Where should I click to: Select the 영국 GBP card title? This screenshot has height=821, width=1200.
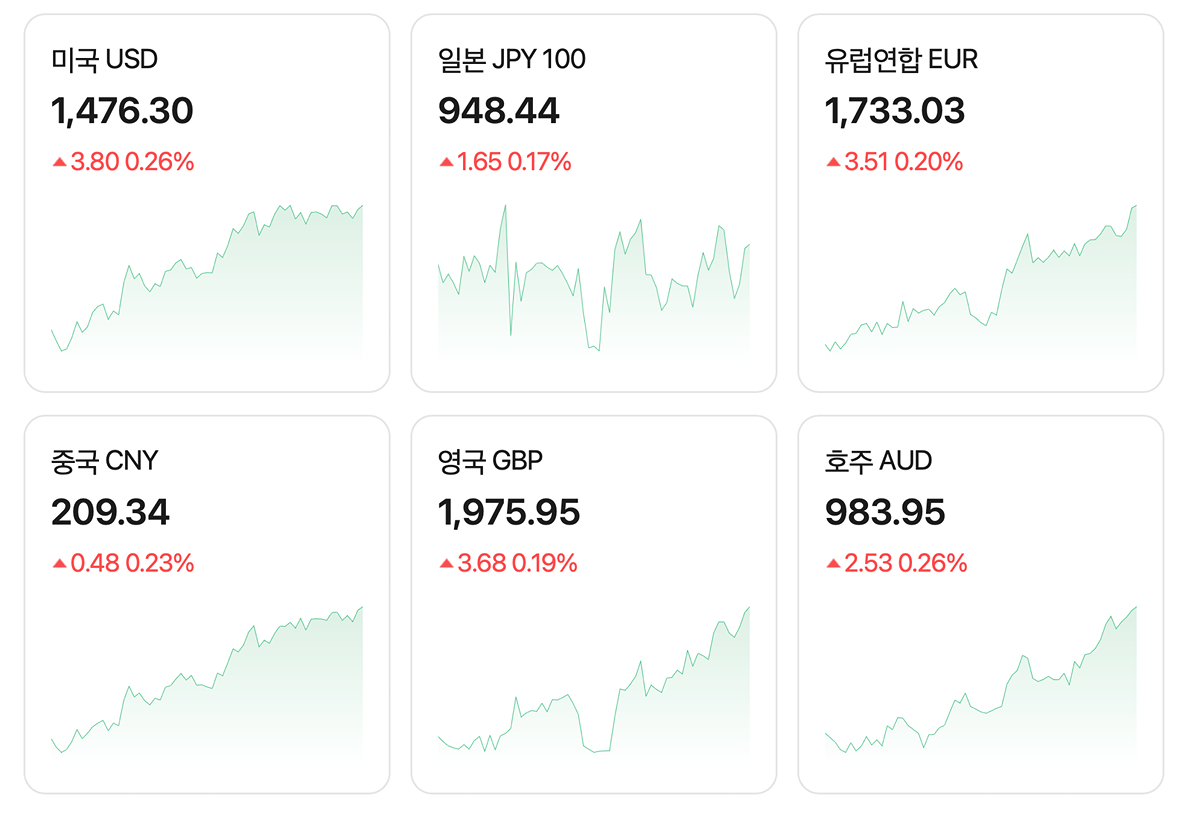point(490,461)
